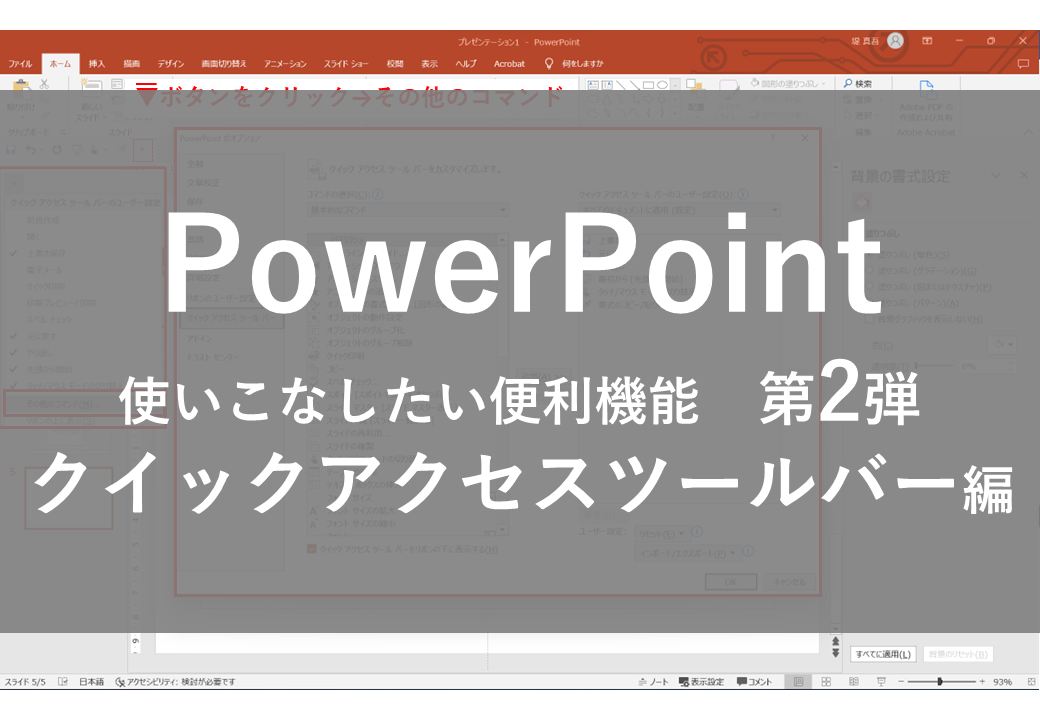Screen dimensions: 1040x720
Task: Click the 何をしますか lightbulb search
Action: coord(574,64)
